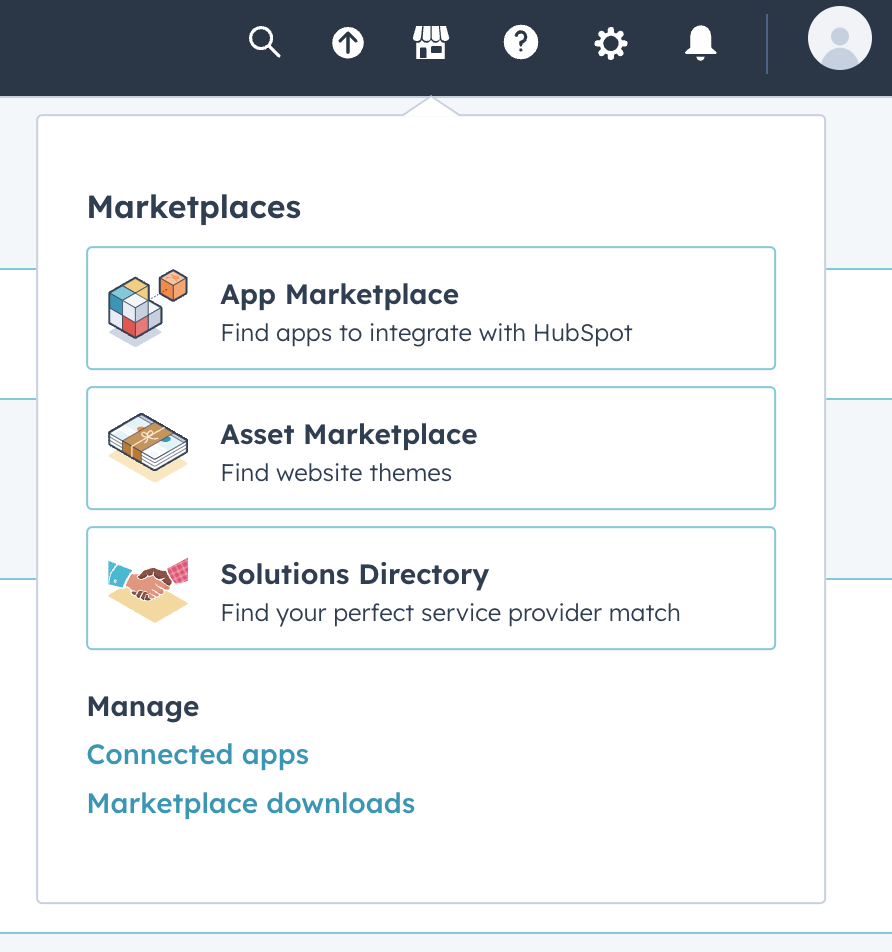The image size is (892, 952).
Task: Open the Help question mark icon
Action: 521,43
